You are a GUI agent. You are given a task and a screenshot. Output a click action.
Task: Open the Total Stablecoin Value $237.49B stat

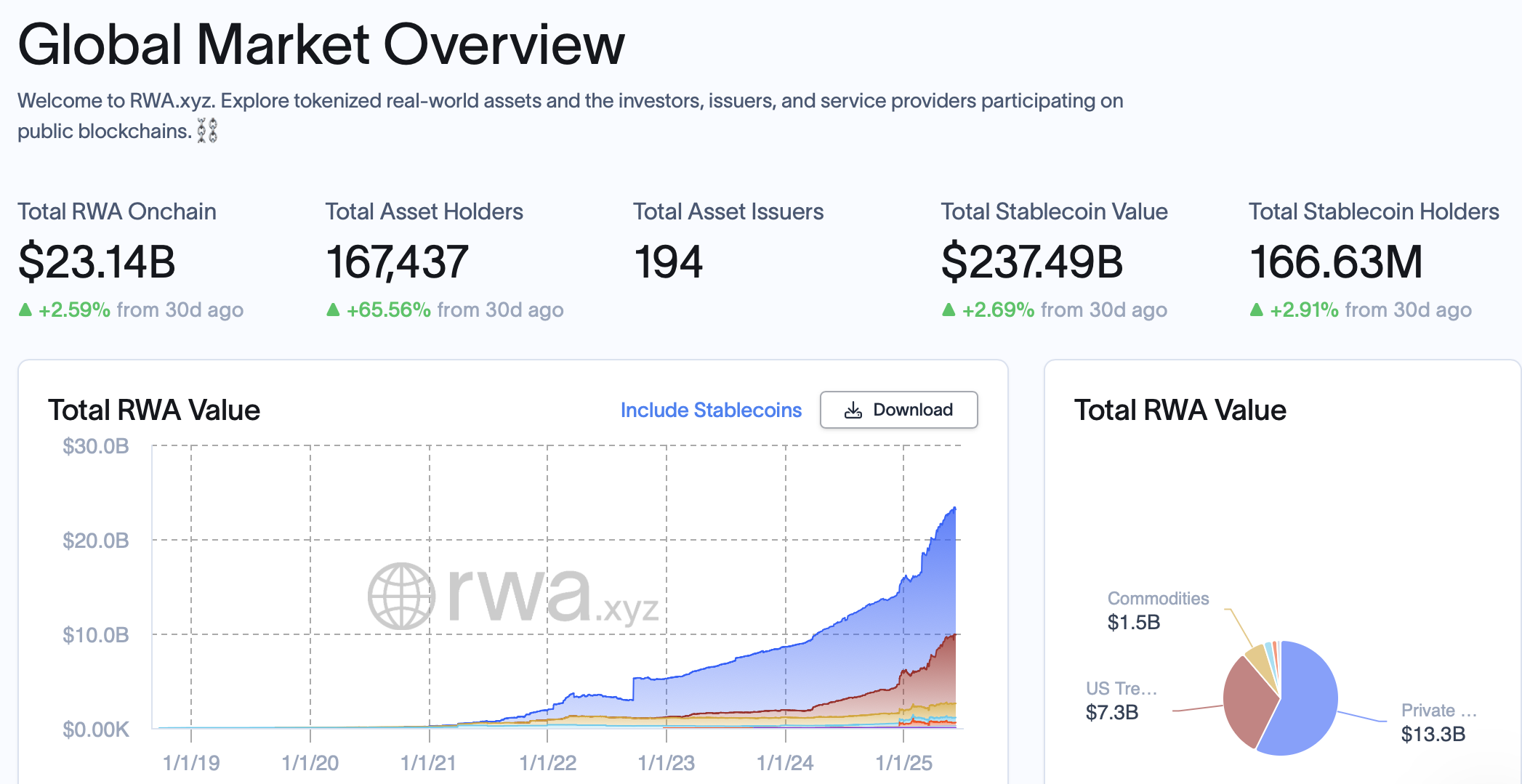[1031, 262]
